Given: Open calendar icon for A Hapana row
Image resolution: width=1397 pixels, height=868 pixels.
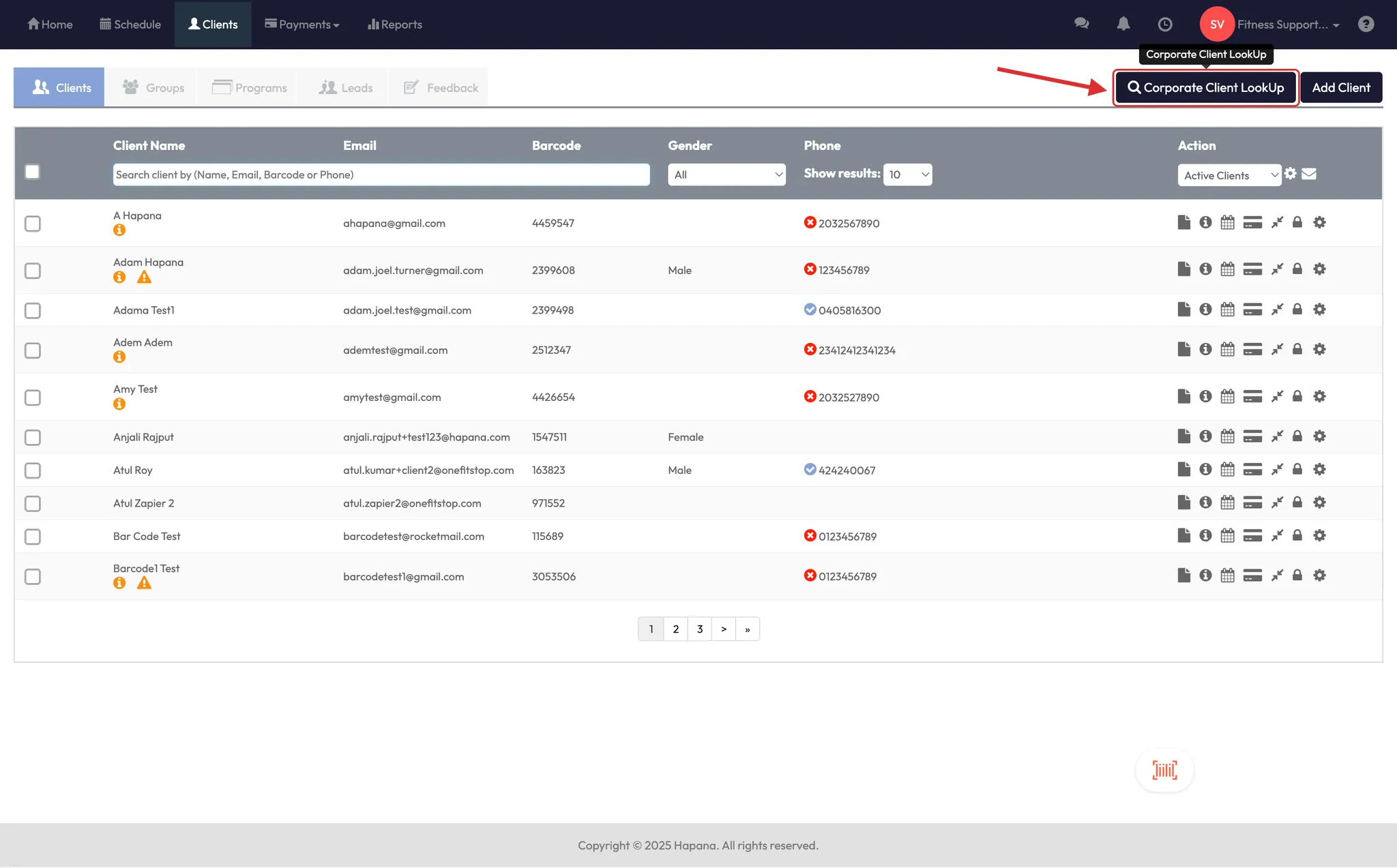Looking at the screenshot, I should point(1227,222).
